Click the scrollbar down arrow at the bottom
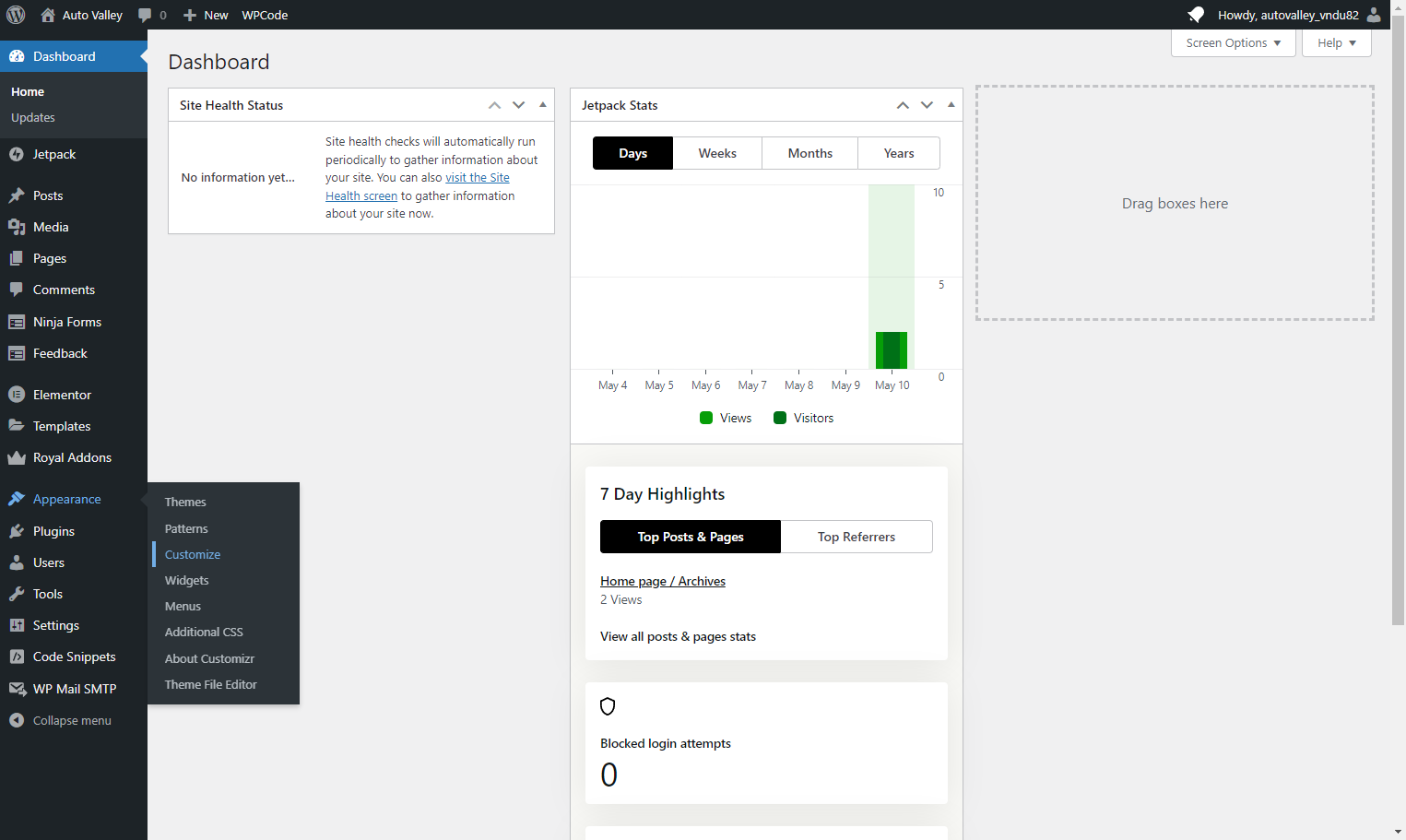Viewport: 1406px width, 840px height. (1399, 832)
